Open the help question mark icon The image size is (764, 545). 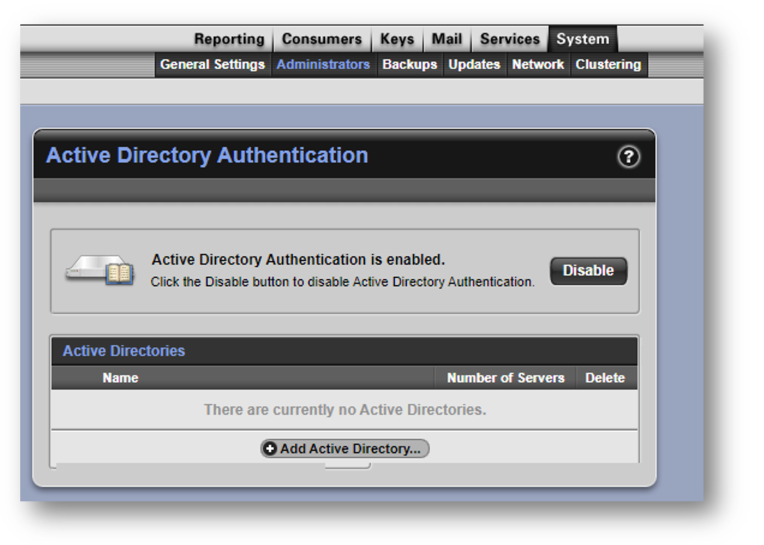click(x=629, y=157)
